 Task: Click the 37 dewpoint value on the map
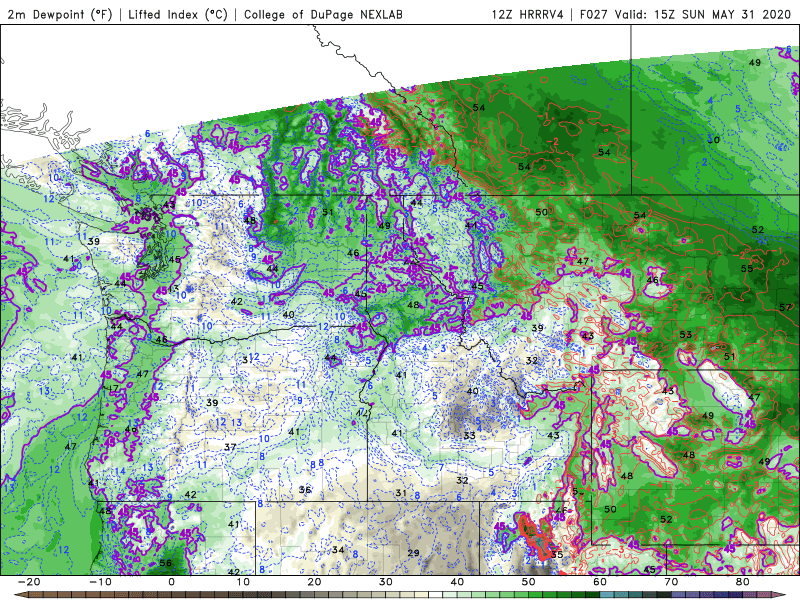coord(230,447)
